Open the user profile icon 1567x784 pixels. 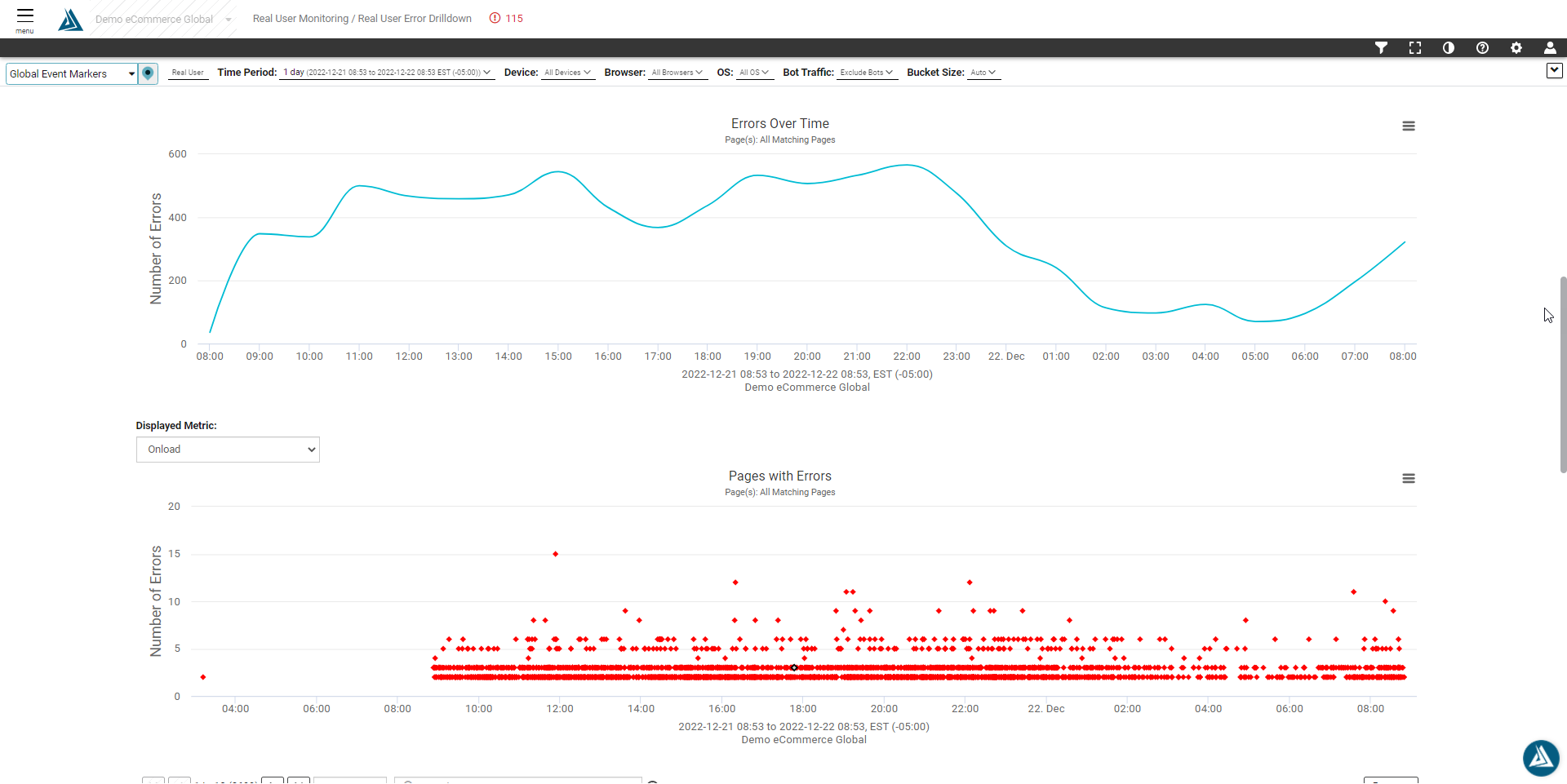click(x=1550, y=48)
